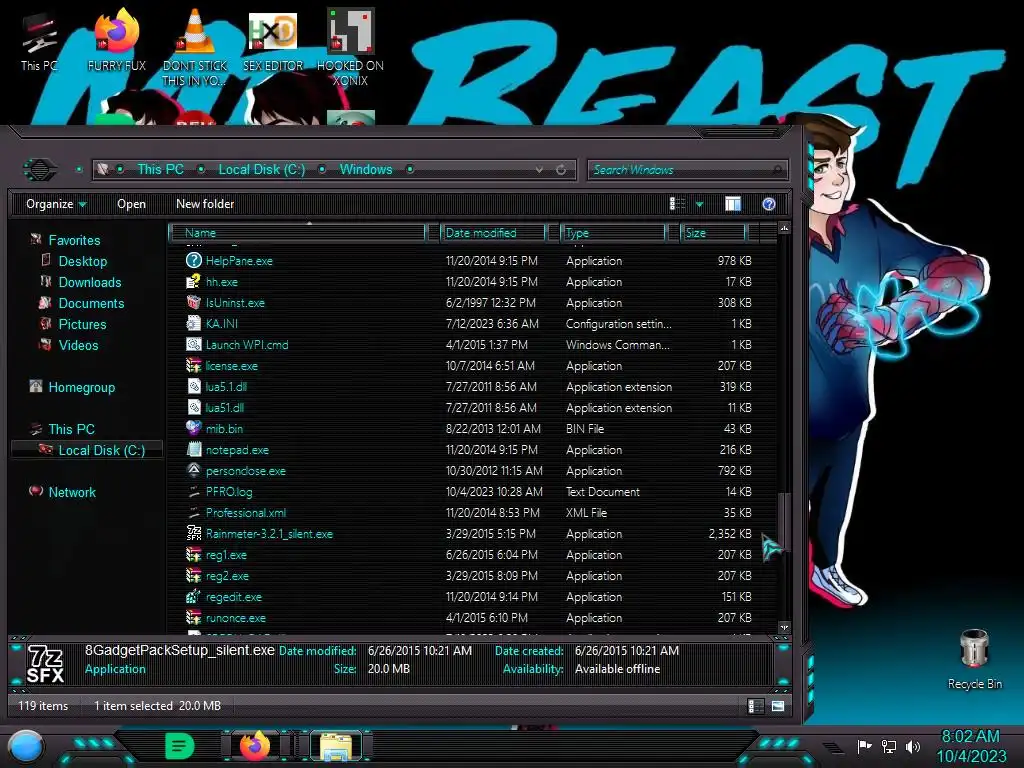
Task: Select the IsUninst.exe icon
Action: [x=193, y=302]
